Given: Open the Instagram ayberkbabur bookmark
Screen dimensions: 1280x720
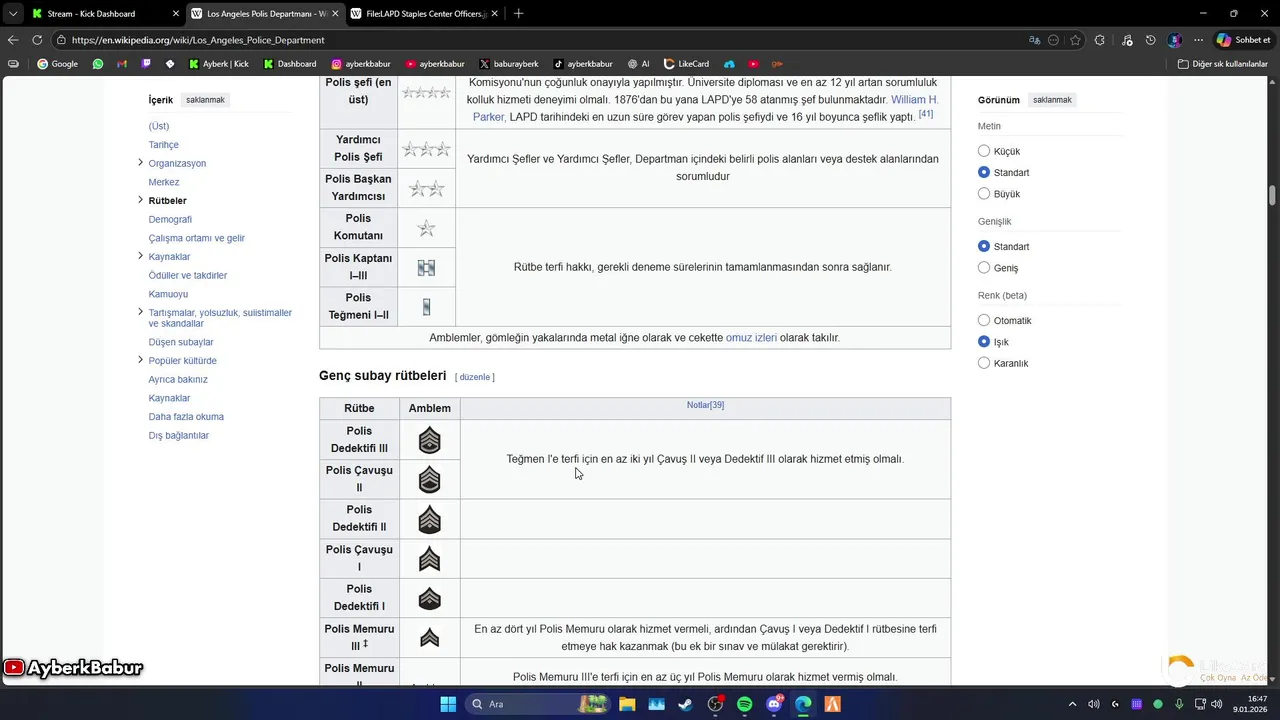Looking at the screenshot, I should (x=361, y=64).
